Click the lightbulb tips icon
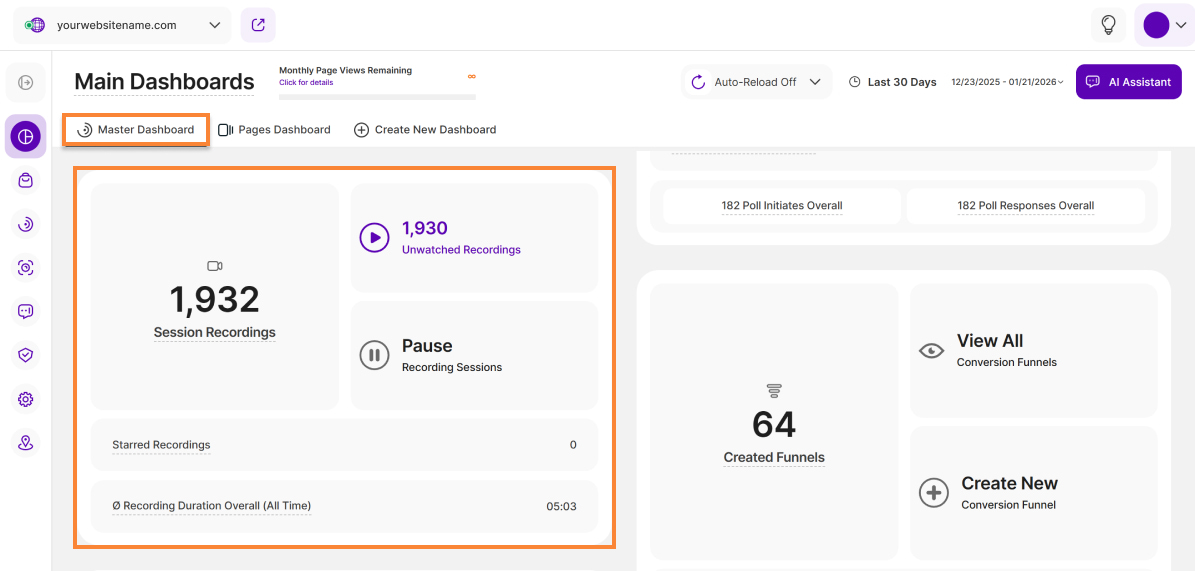This screenshot has height=571, width=1195. pyautogui.click(x=1108, y=25)
